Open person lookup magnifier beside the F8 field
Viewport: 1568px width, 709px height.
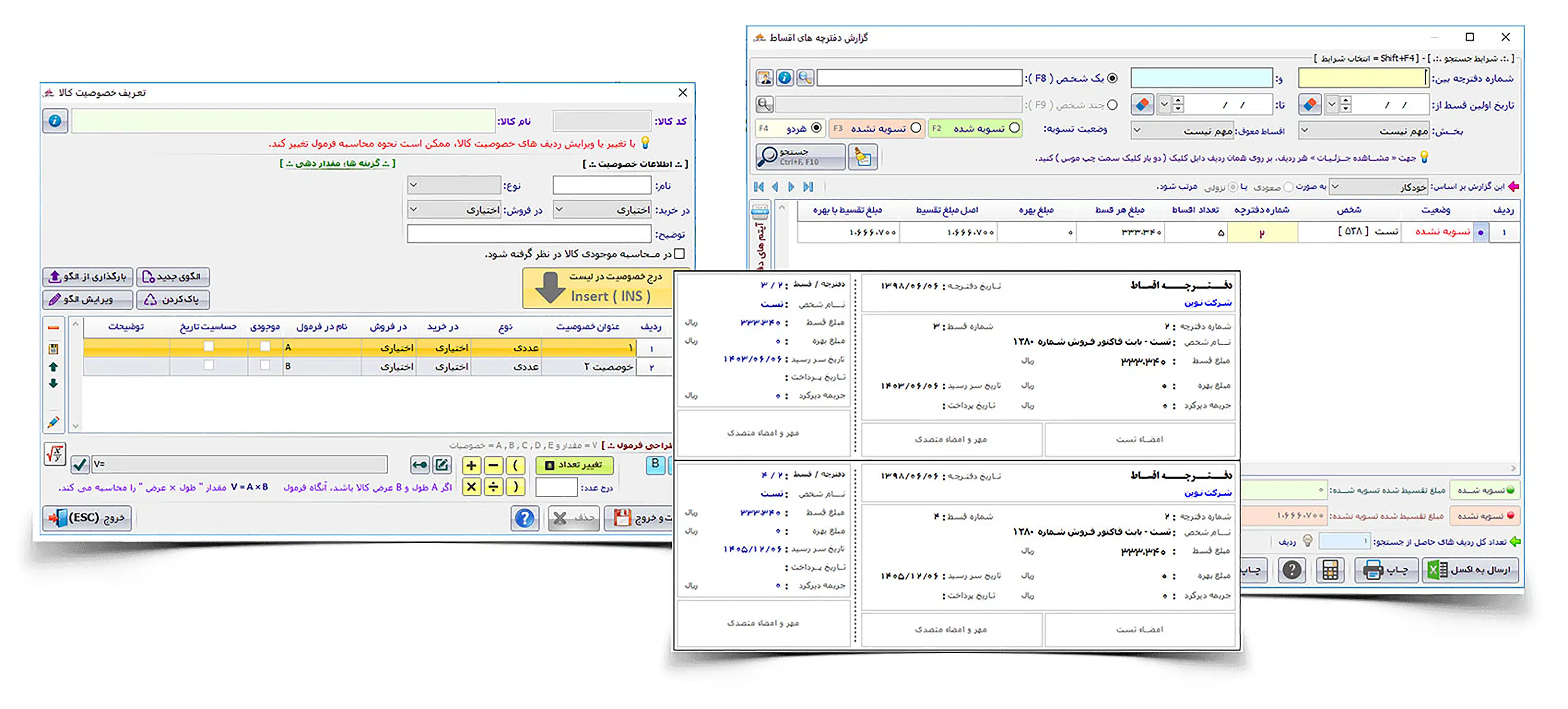click(x=805, y=77)
